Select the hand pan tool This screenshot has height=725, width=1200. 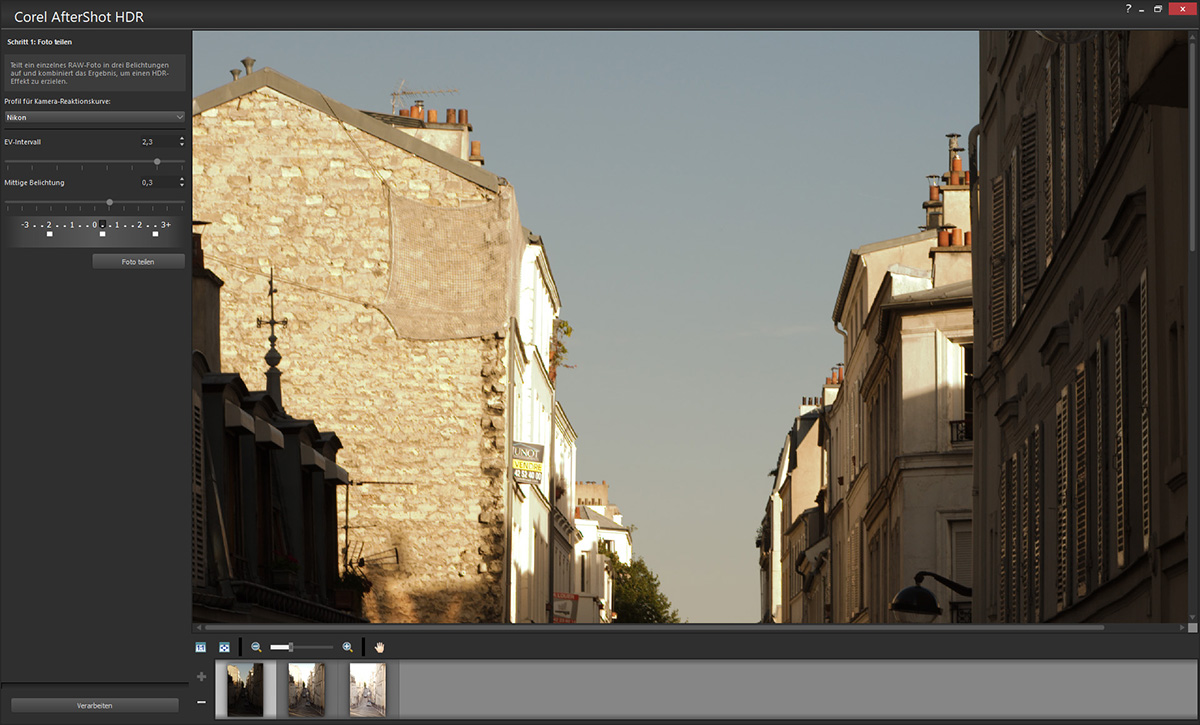[x=379, y=647]
